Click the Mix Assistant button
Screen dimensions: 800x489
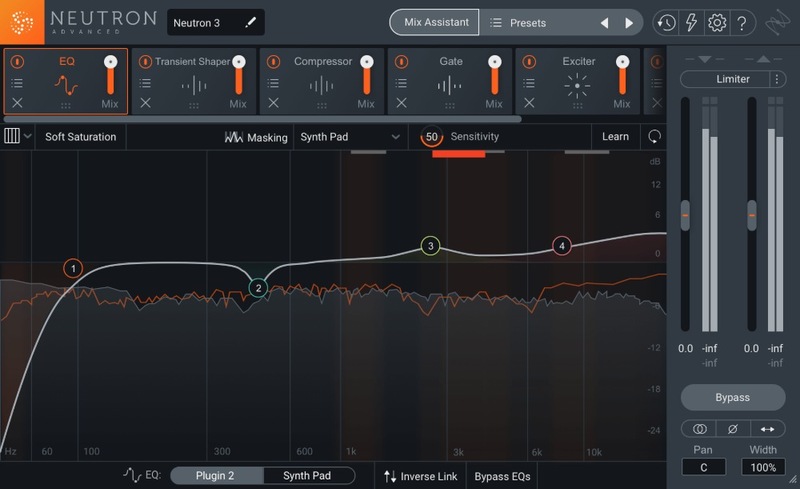coord(436,22)
